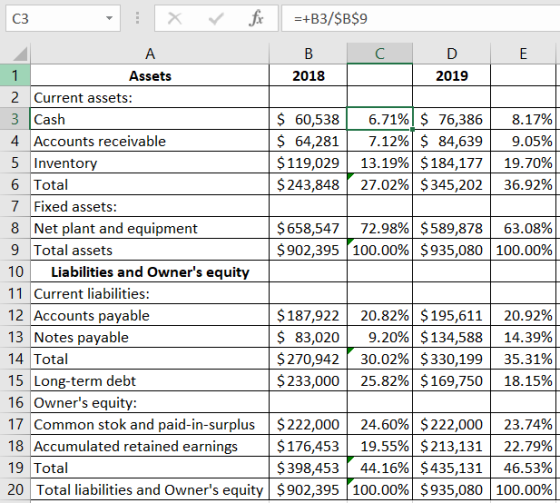
Task: Click the $187,922 cell
Action: click(308, 315)
